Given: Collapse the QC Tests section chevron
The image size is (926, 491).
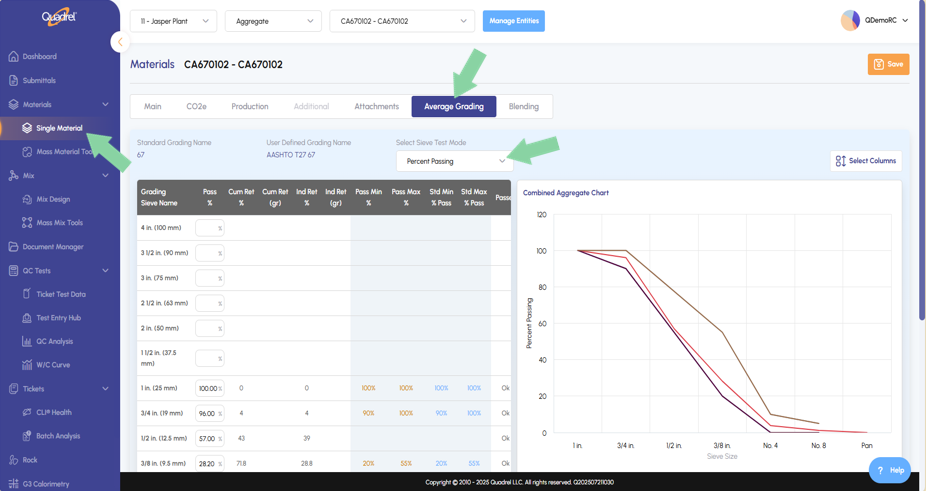Looking at the screenshot, I should tap(105, 271).
